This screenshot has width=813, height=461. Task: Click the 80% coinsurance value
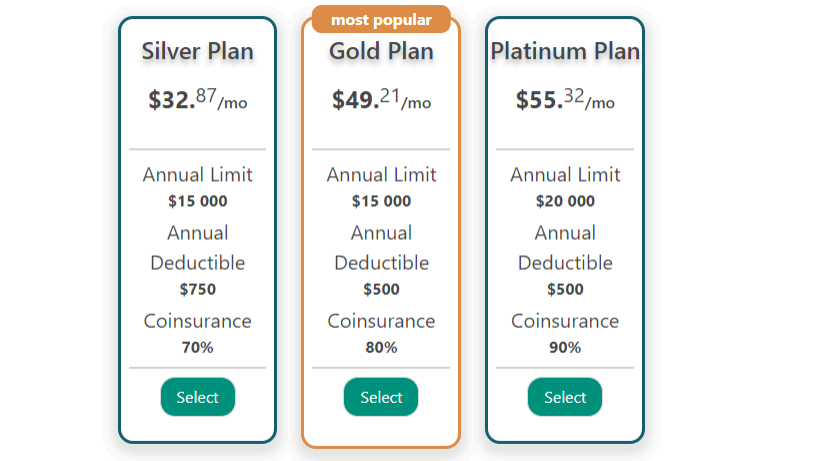(381, 348)
